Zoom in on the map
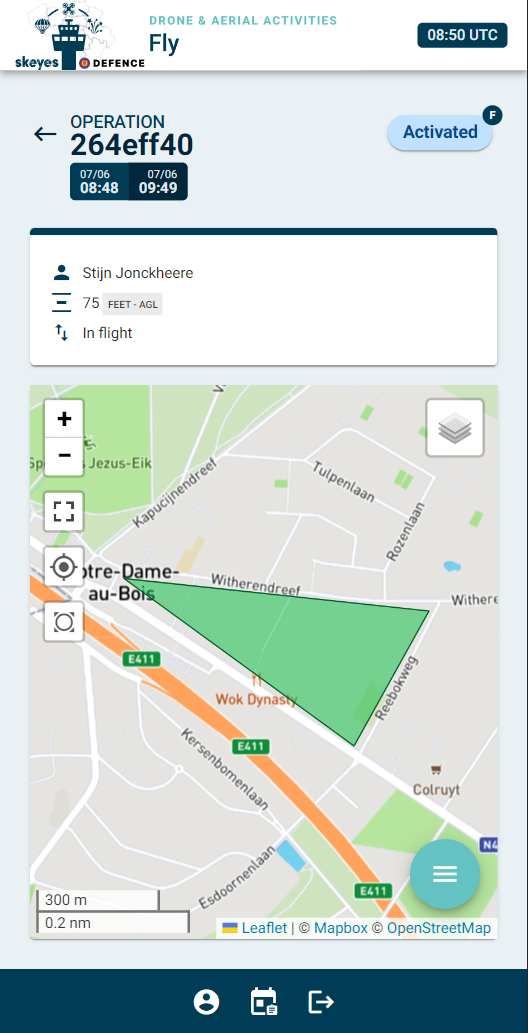The height and width of the screenshot is (1033, 528). 64,419
